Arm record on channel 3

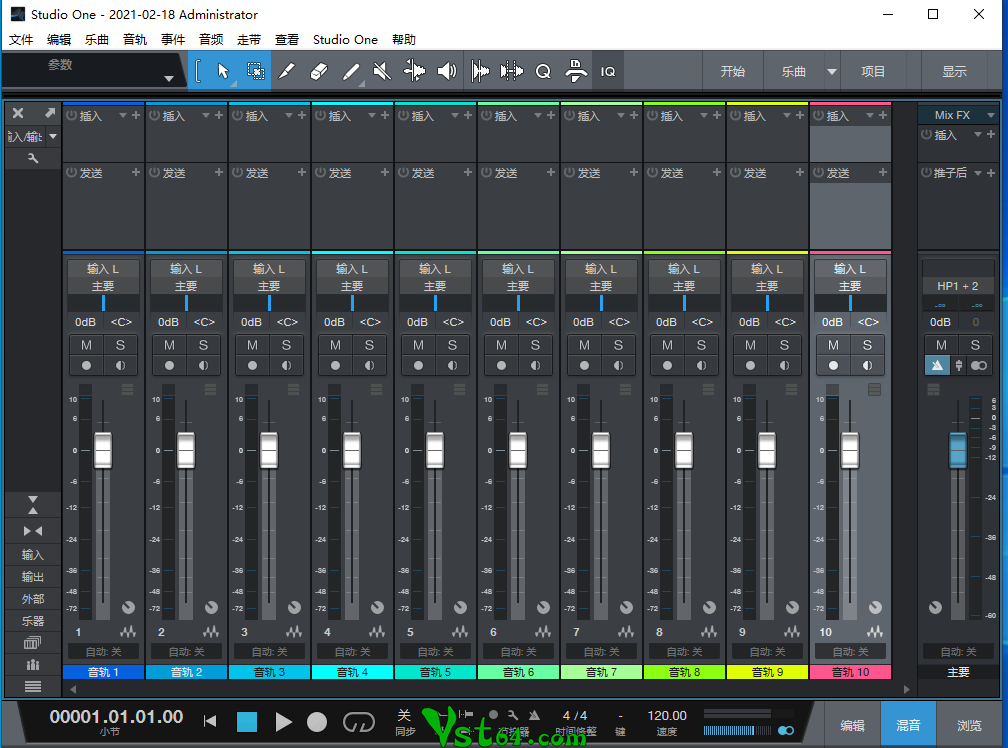pos(252,365)
